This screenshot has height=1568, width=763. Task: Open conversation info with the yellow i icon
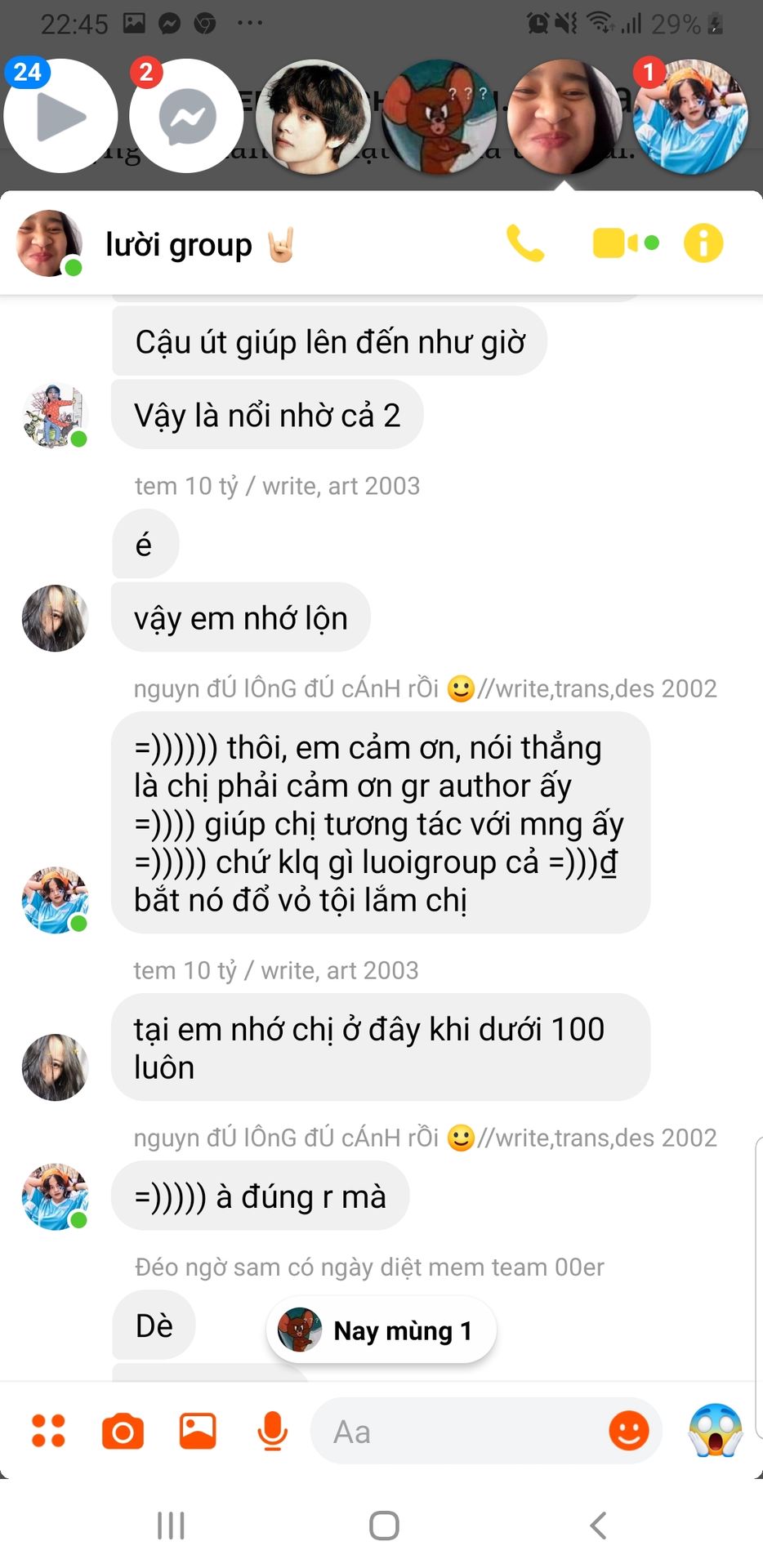click(x=703, y=243)
